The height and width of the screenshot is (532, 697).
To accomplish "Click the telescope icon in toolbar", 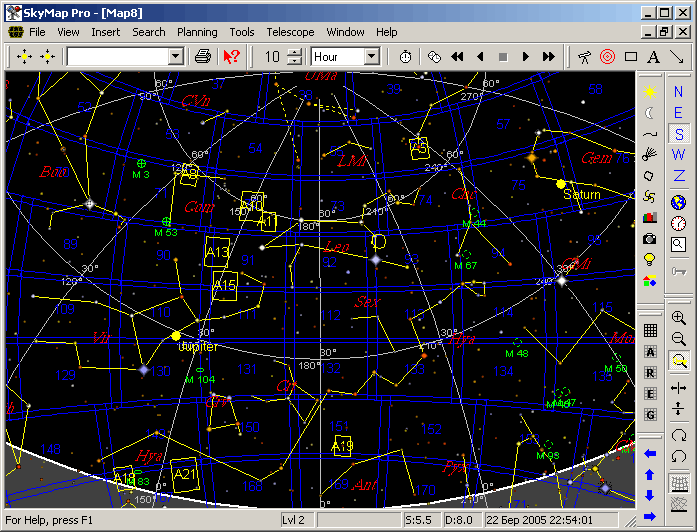I will [x=585, y=57].
